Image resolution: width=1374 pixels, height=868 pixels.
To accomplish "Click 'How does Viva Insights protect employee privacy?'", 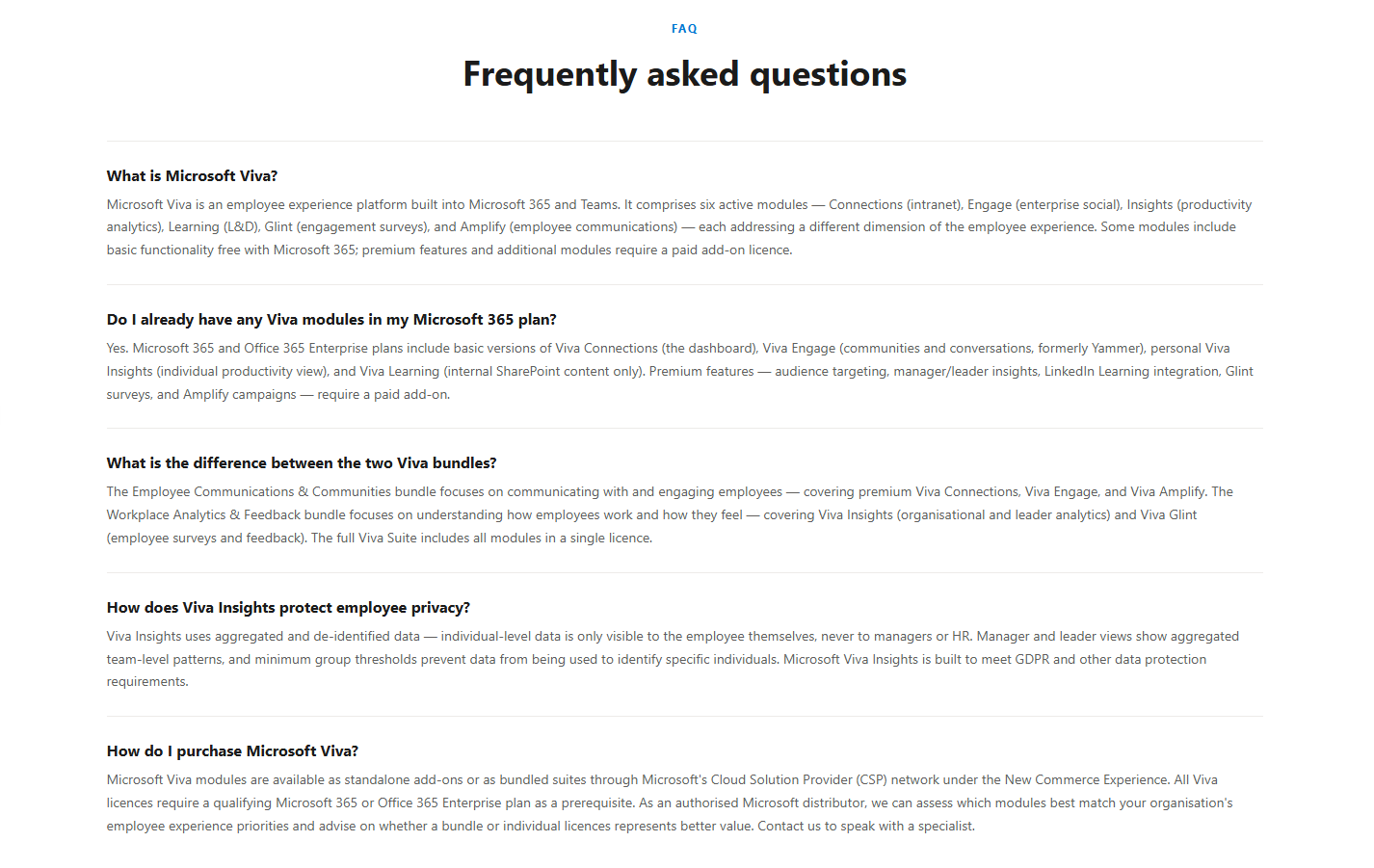I will (x=288, y=608).
